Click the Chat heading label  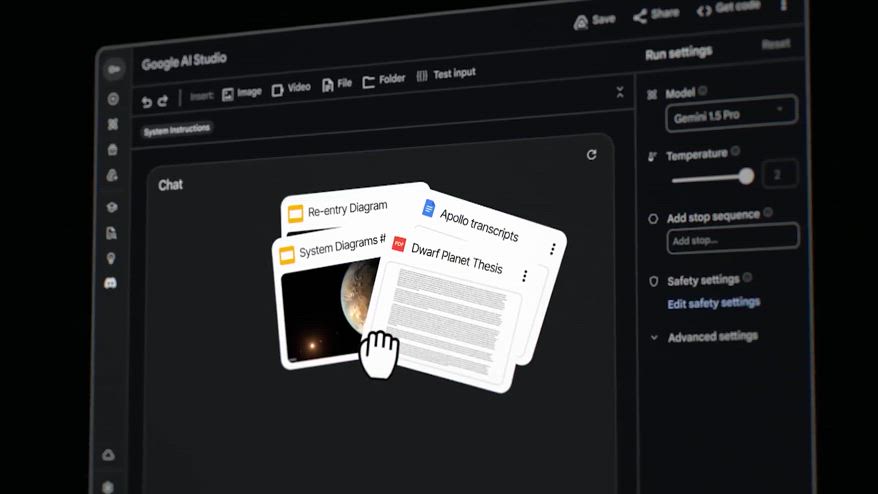[x=170, y=185]
